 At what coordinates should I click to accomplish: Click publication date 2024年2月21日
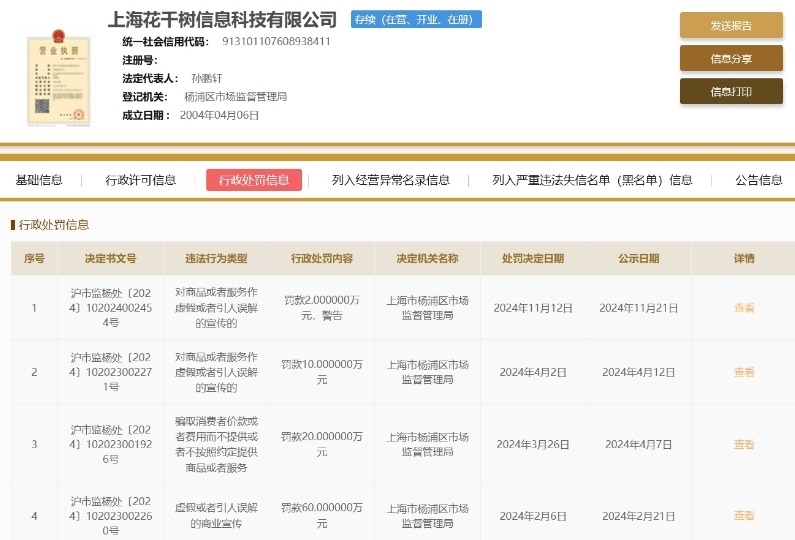coord(639,516)
